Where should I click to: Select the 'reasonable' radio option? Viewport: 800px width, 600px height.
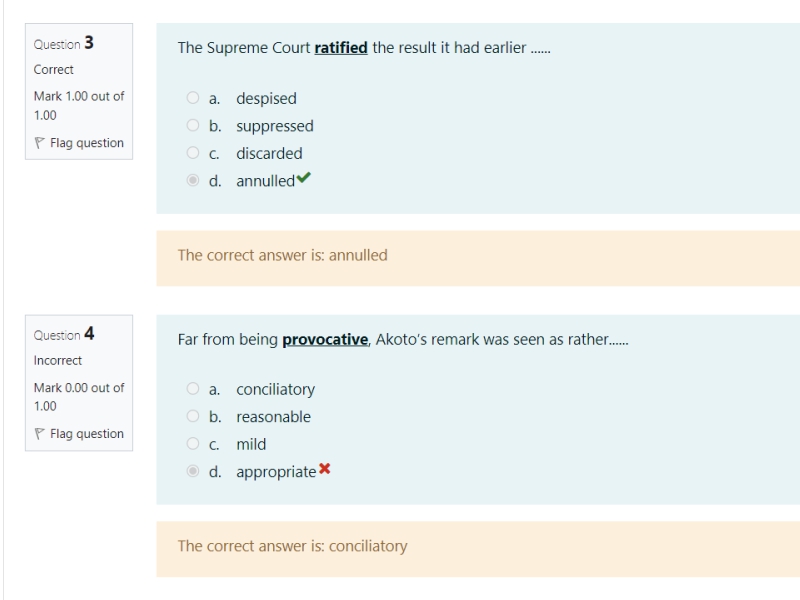[192, 417]
